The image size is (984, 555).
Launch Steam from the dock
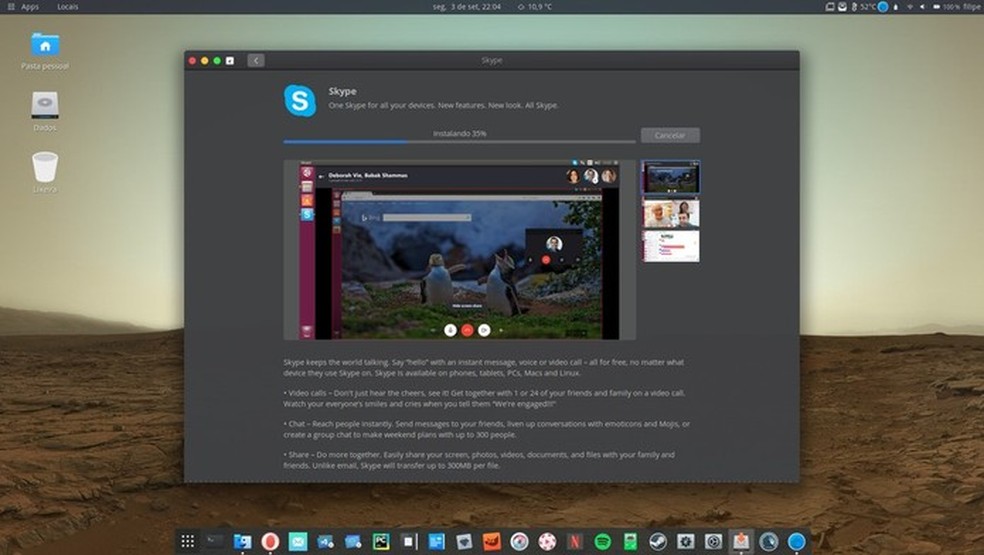(x=658, y=541)
